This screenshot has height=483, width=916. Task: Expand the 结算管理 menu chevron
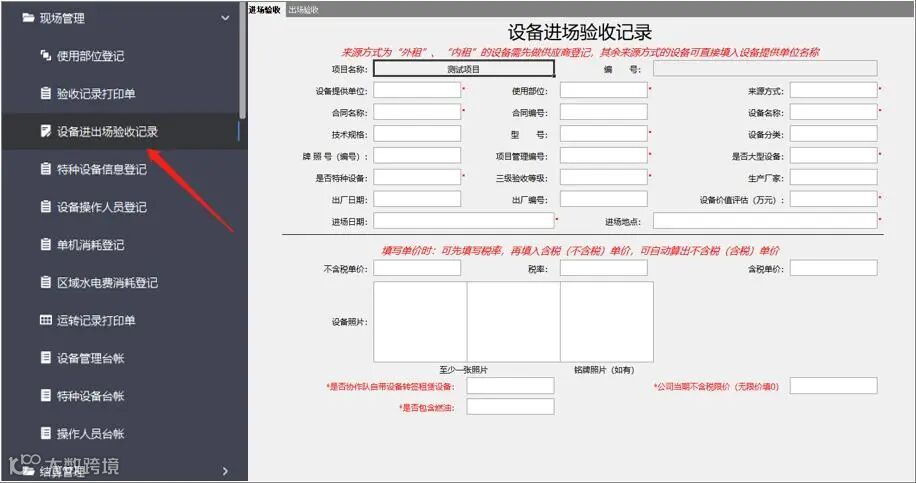pyautogui.click(x=225, y=471)
